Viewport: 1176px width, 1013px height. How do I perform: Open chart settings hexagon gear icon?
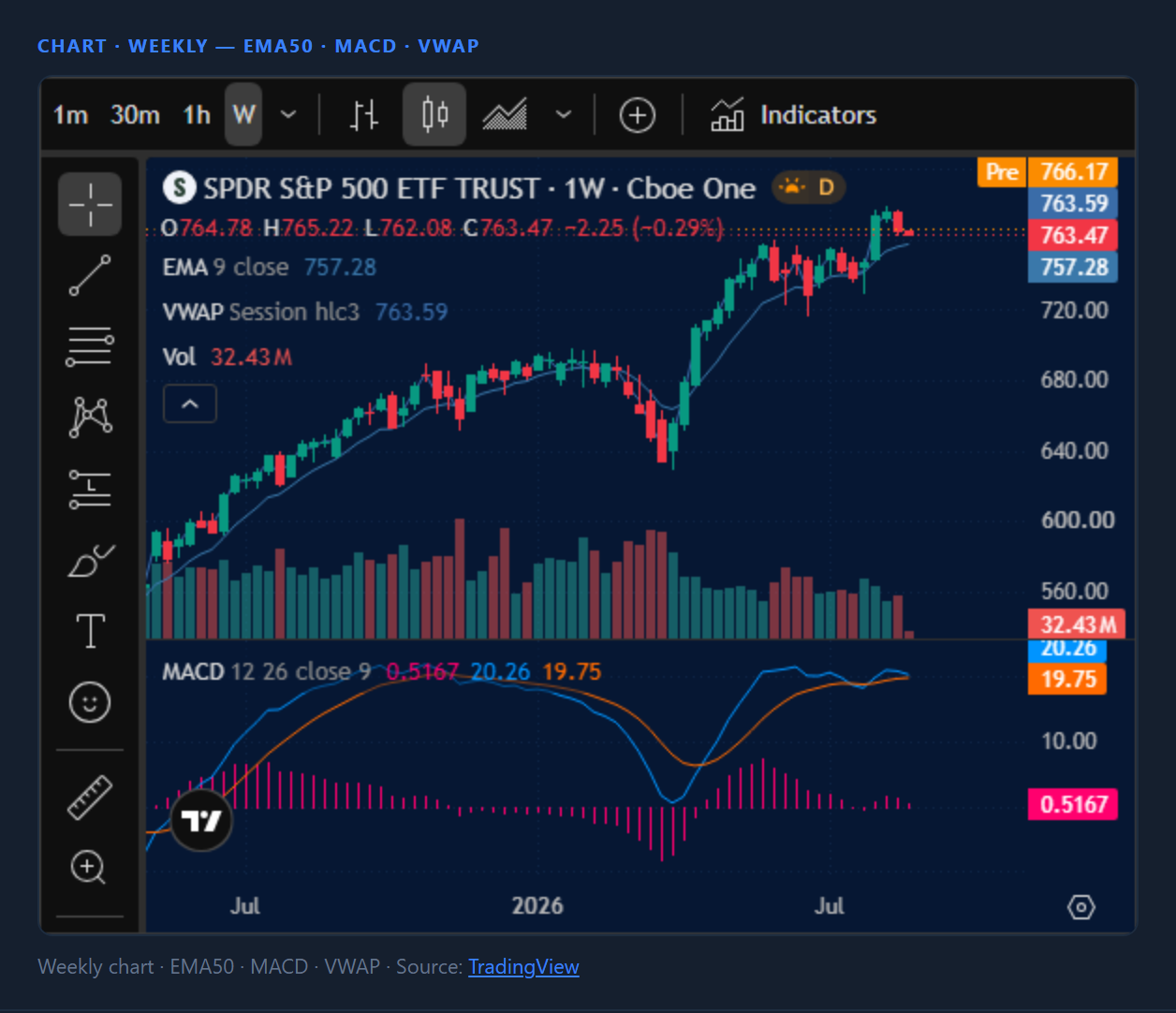click(x=1081, y=907)
